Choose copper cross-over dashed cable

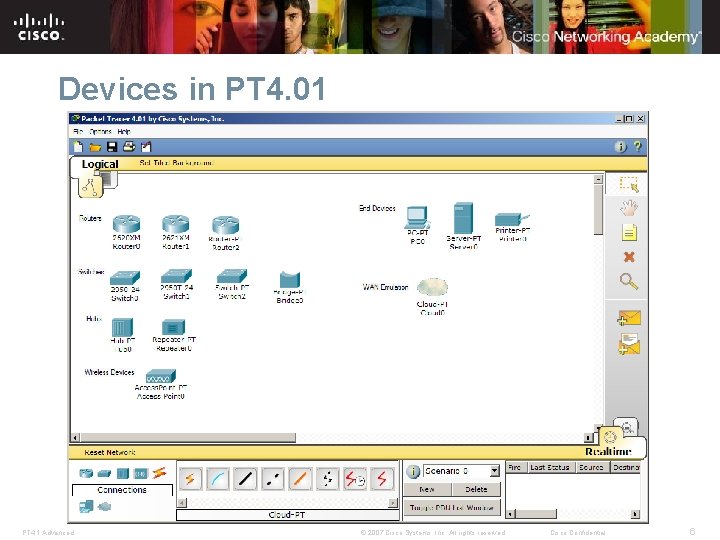click(273, 479)
